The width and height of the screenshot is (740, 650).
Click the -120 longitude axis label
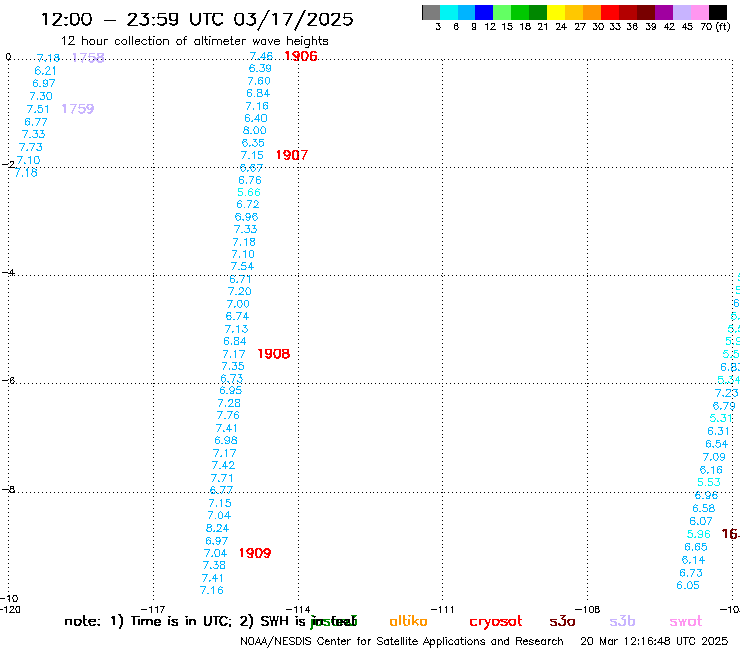(x=10, y=609)
